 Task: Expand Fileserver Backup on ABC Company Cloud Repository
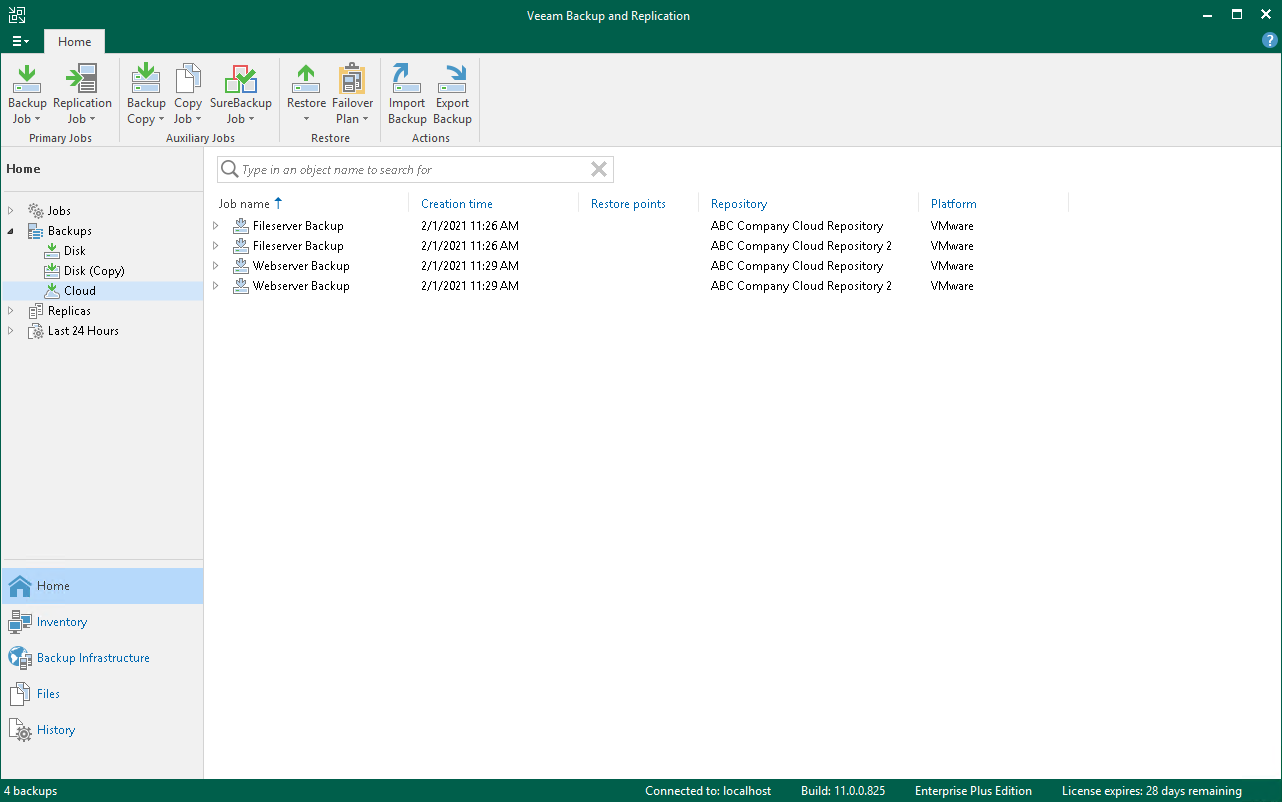click(215, 226)
